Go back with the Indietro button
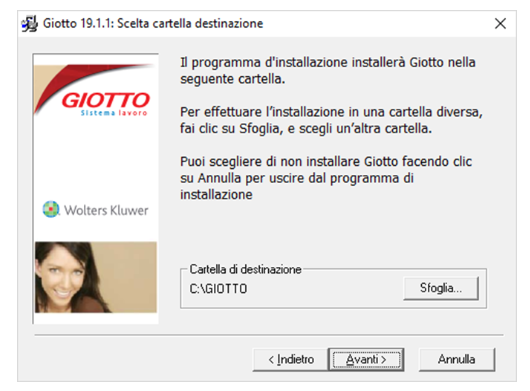 (291, 360)
